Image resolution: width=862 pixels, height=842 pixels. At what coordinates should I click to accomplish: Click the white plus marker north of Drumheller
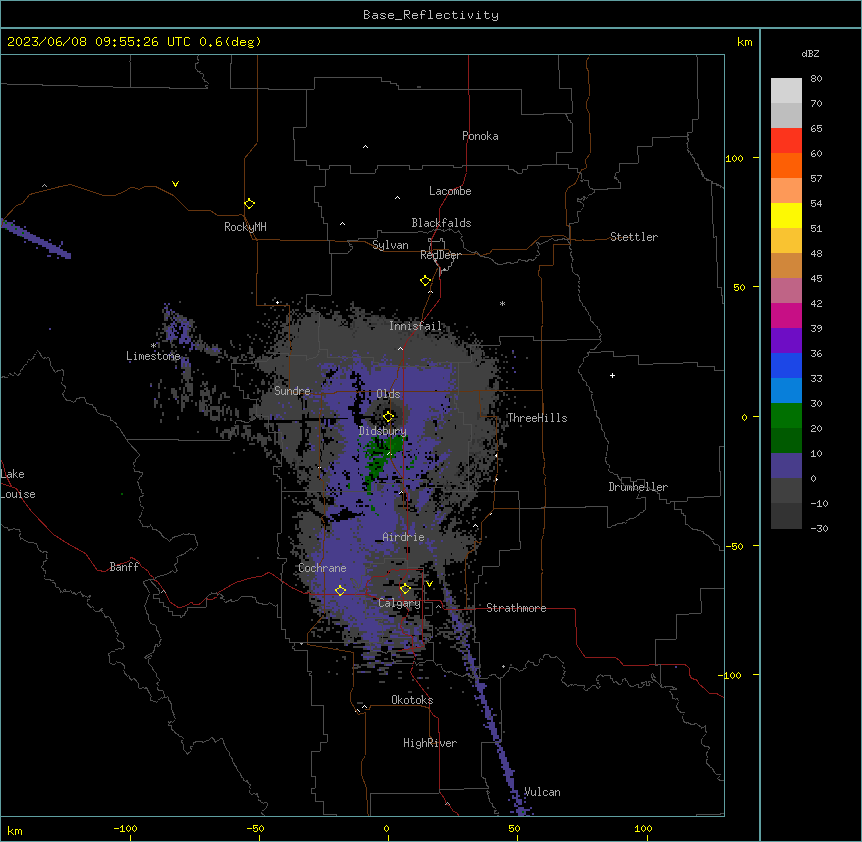coord(612,375)
